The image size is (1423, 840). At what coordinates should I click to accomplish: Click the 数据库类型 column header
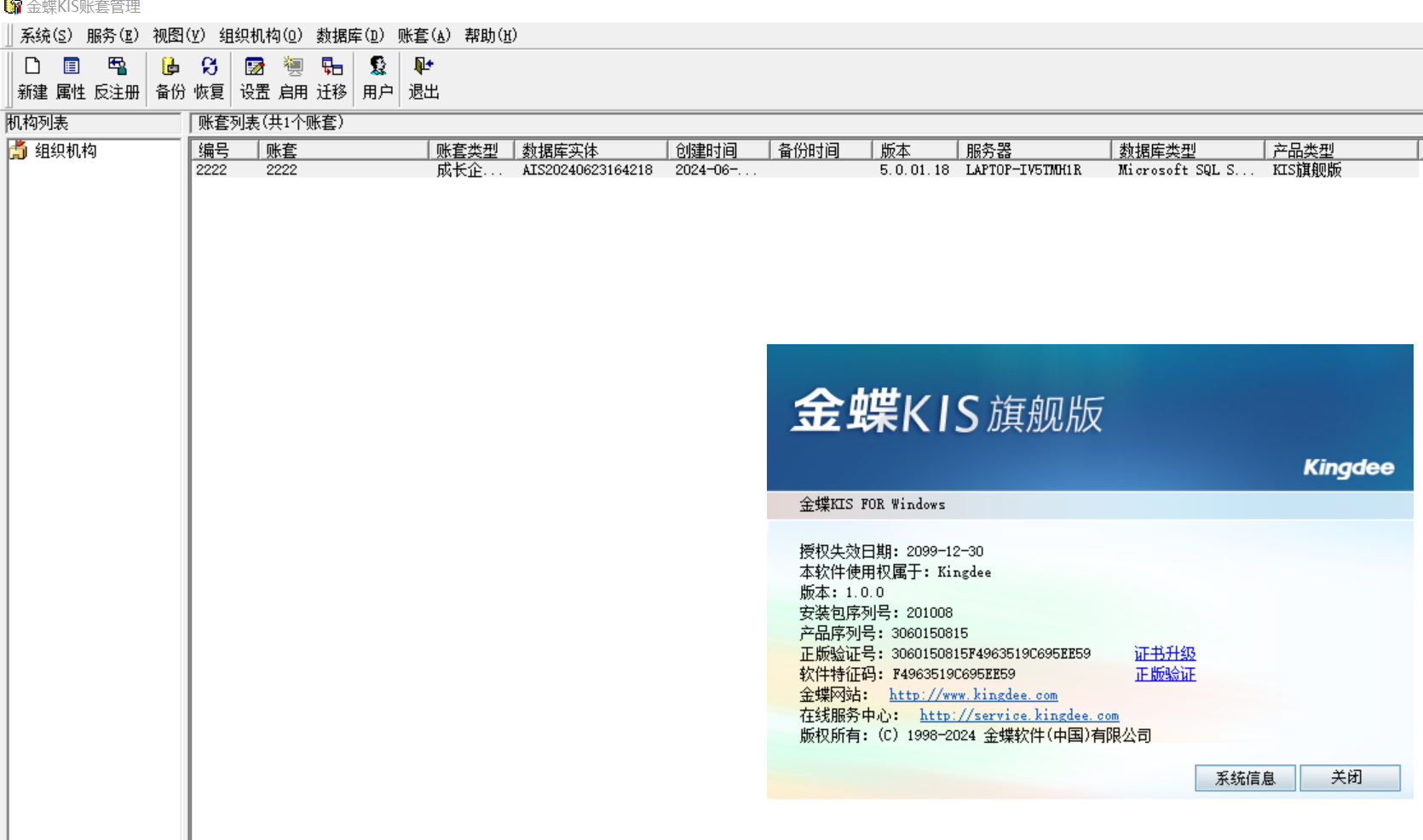tap(1187, 150)
